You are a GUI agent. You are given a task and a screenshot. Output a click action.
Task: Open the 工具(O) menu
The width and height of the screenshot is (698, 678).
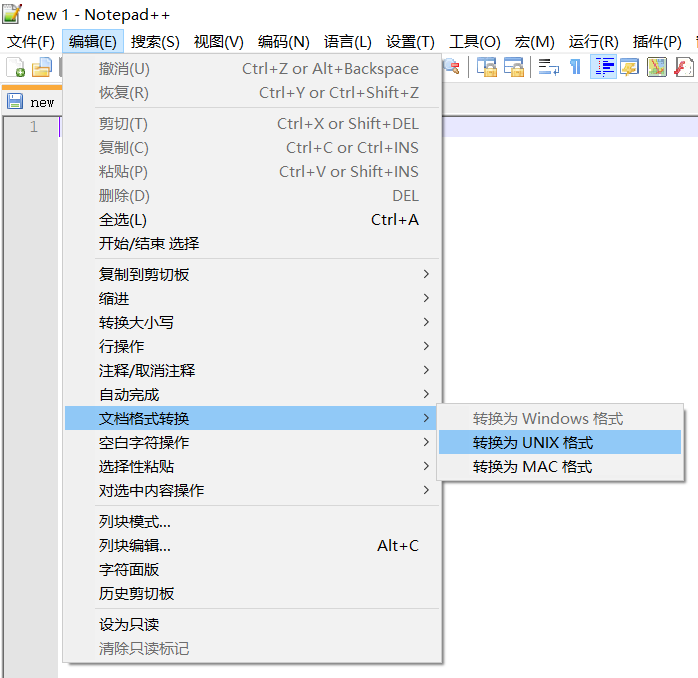click(475, 42)
